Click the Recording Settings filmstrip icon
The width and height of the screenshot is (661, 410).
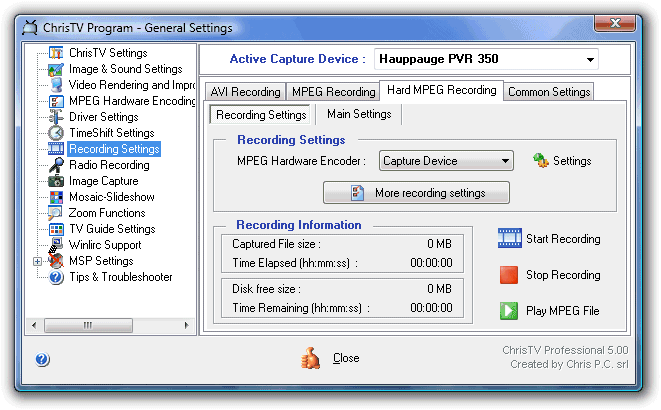pos(56,149)
